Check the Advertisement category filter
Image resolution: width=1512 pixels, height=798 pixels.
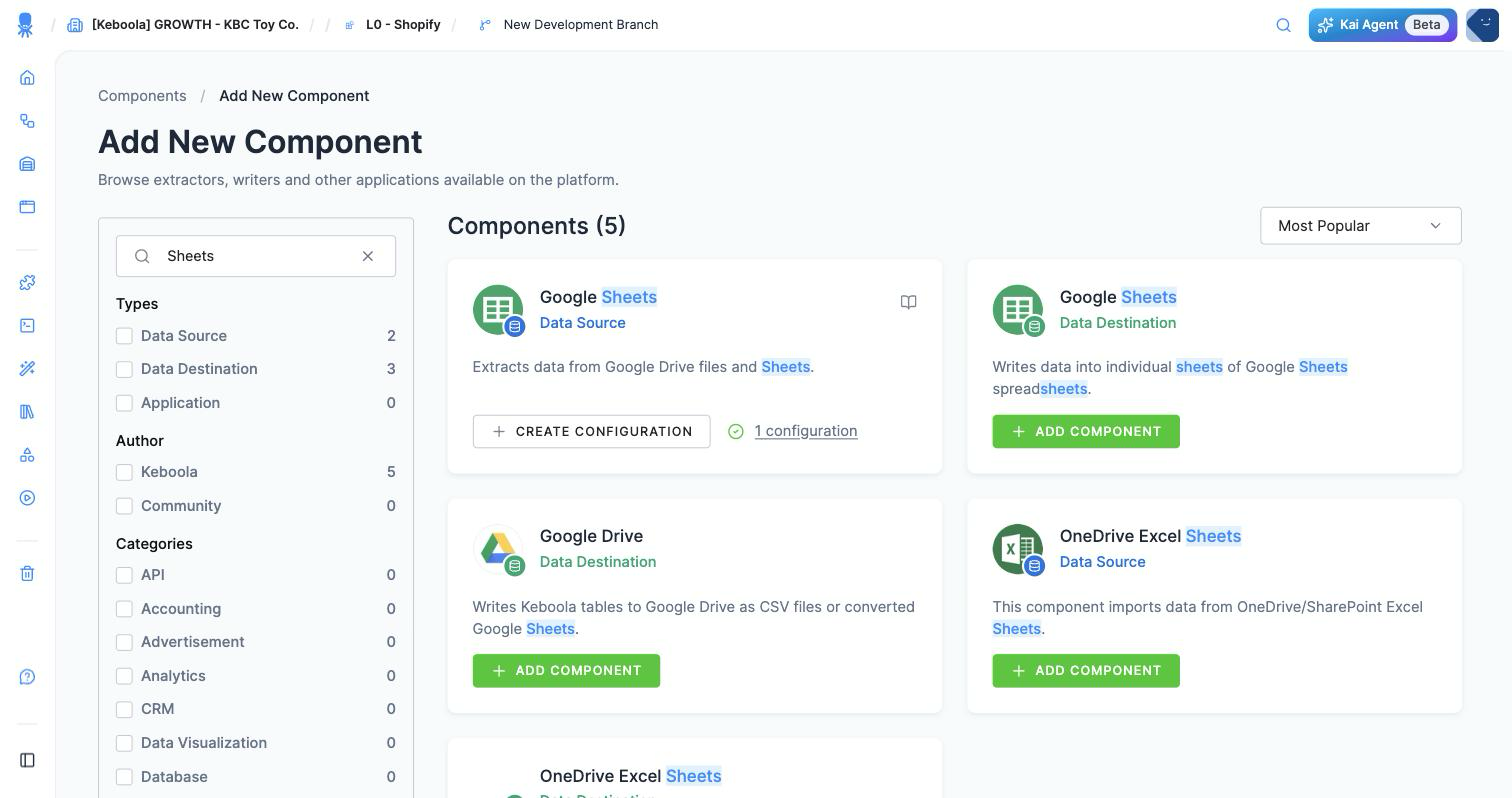124,642
